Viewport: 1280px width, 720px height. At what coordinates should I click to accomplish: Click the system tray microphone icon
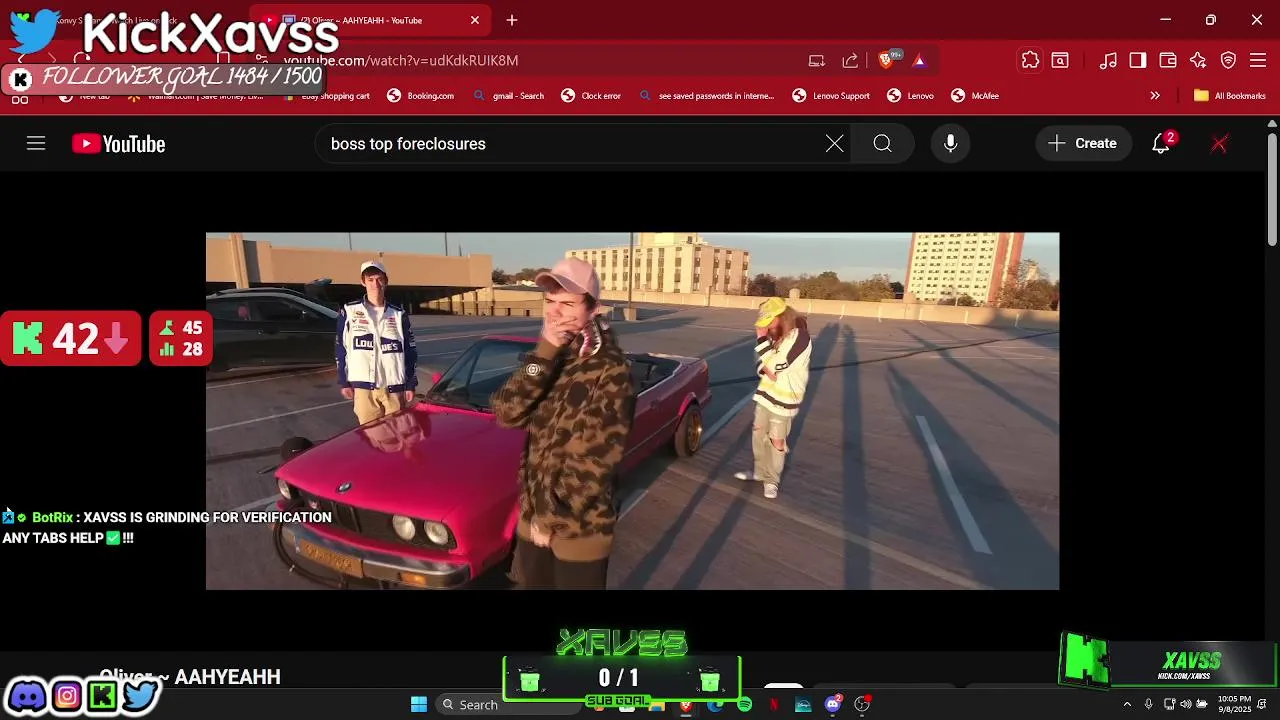point(1148,704)
